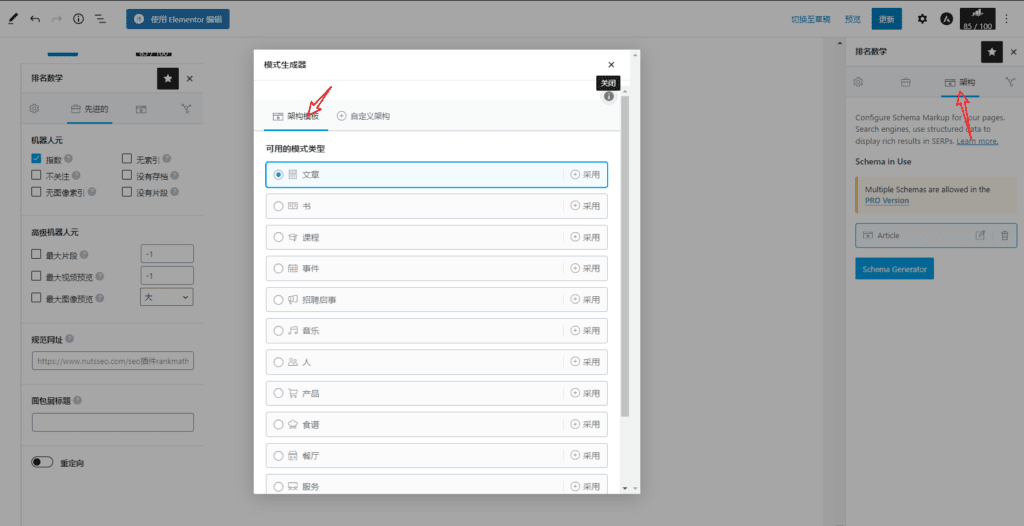Click the Astra round icon in top bar

click(946, 19)
